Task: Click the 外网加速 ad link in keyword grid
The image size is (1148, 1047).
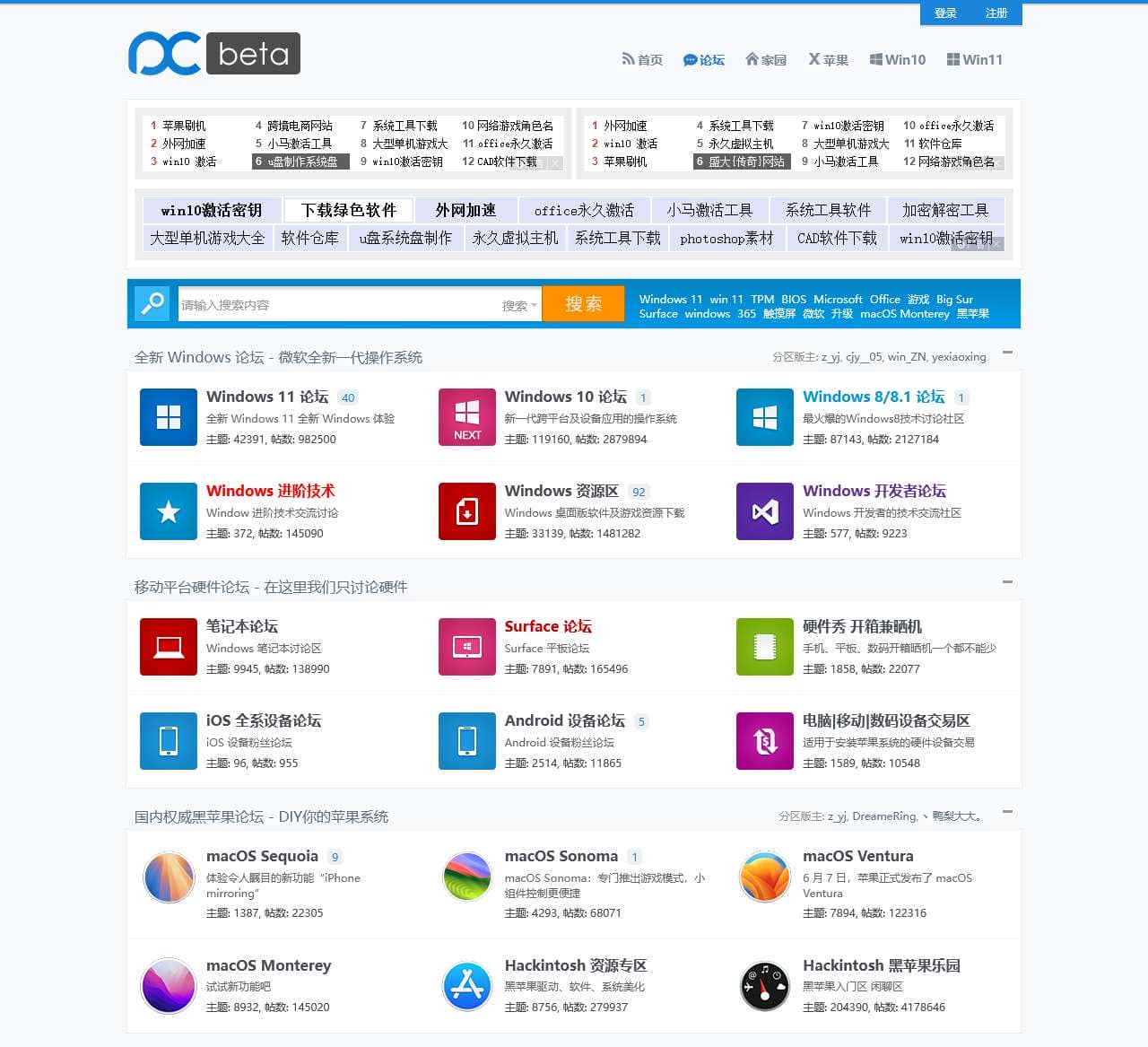Action: 466,210
